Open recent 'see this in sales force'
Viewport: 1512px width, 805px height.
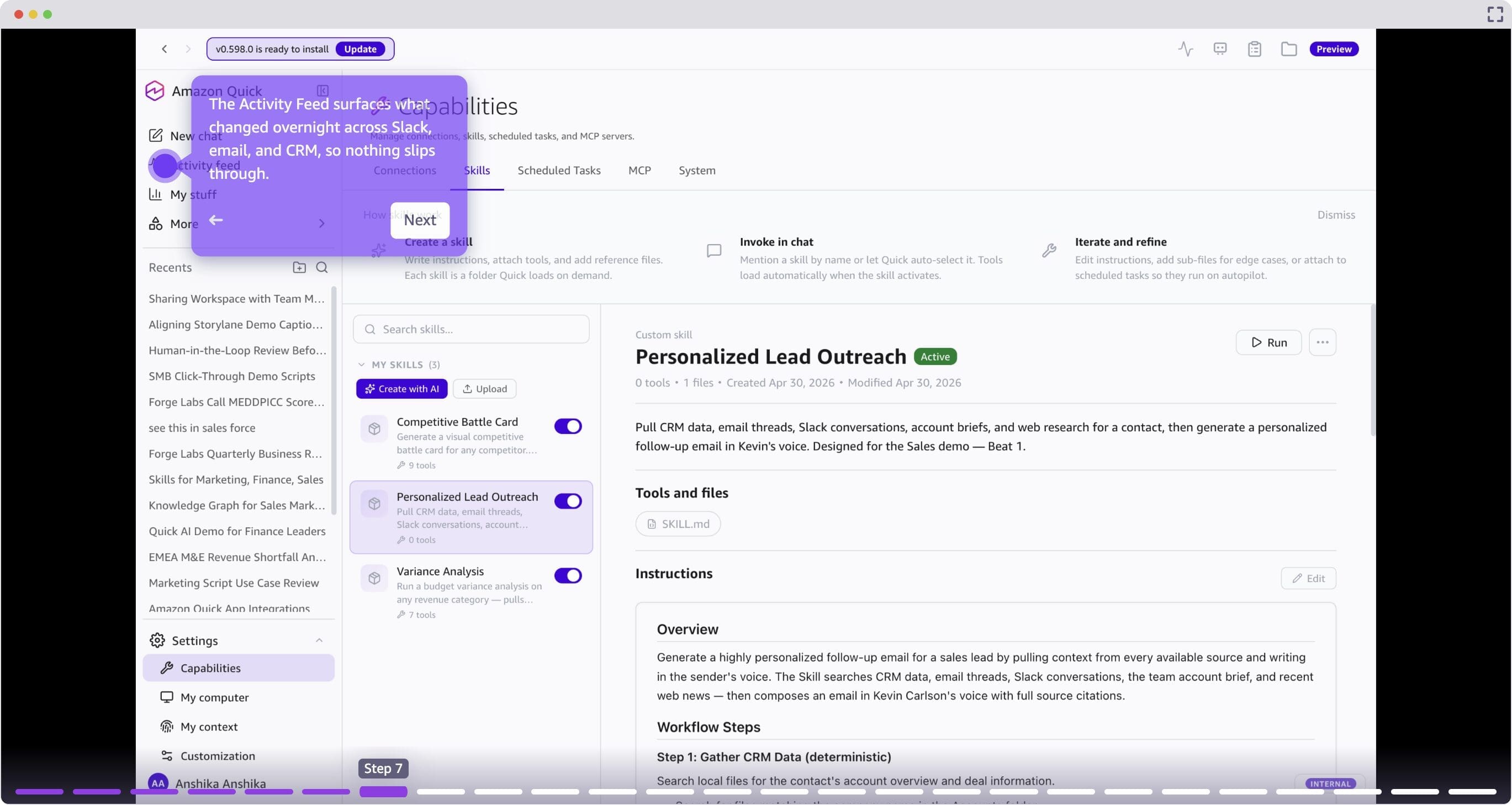[x=202, y=428]
